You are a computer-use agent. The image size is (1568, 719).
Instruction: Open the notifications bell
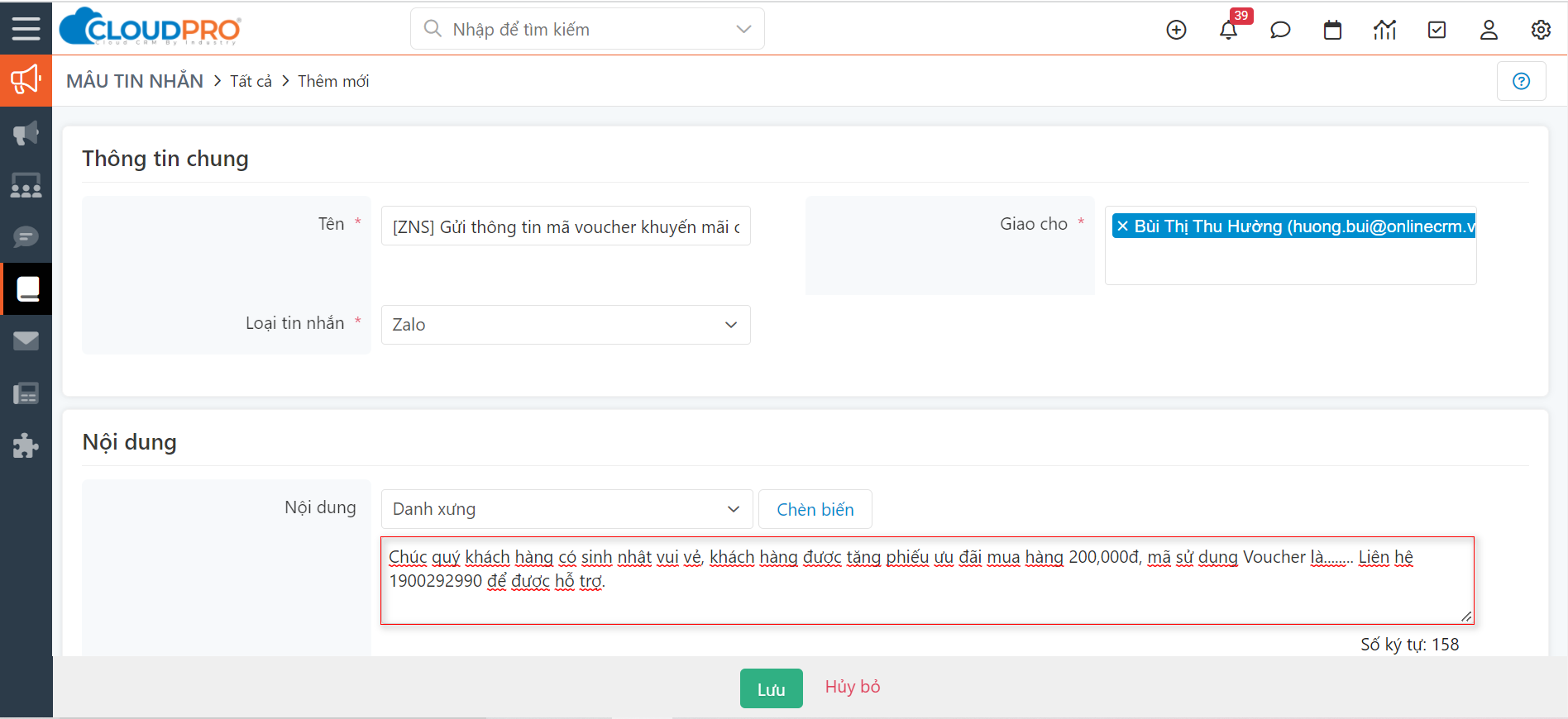coord(1228,31)
